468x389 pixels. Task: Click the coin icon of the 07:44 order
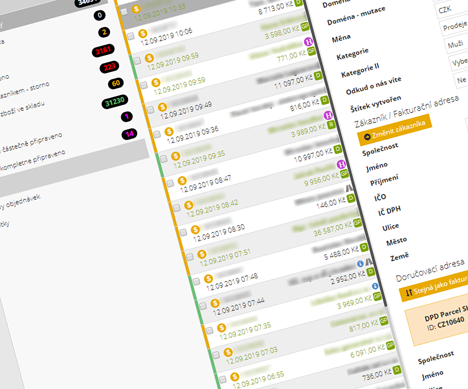(x=215, y=303)
